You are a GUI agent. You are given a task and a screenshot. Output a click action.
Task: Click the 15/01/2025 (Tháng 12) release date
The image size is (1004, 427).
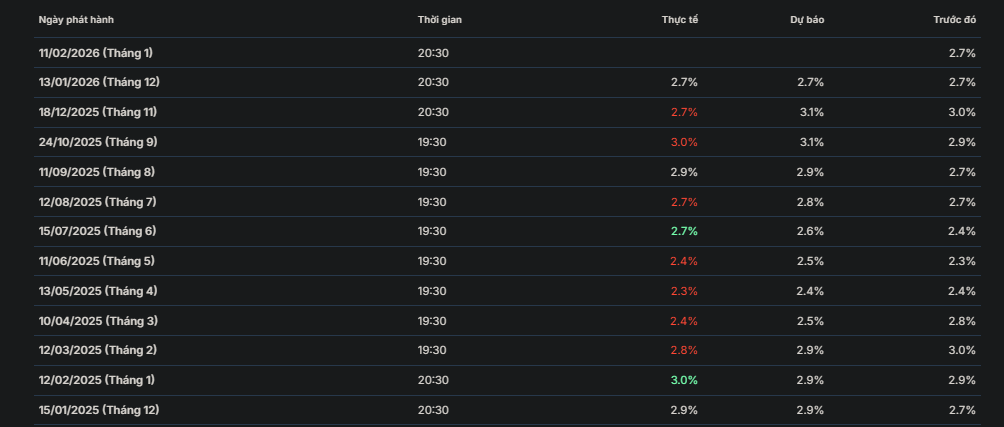[x=99, y=410]
